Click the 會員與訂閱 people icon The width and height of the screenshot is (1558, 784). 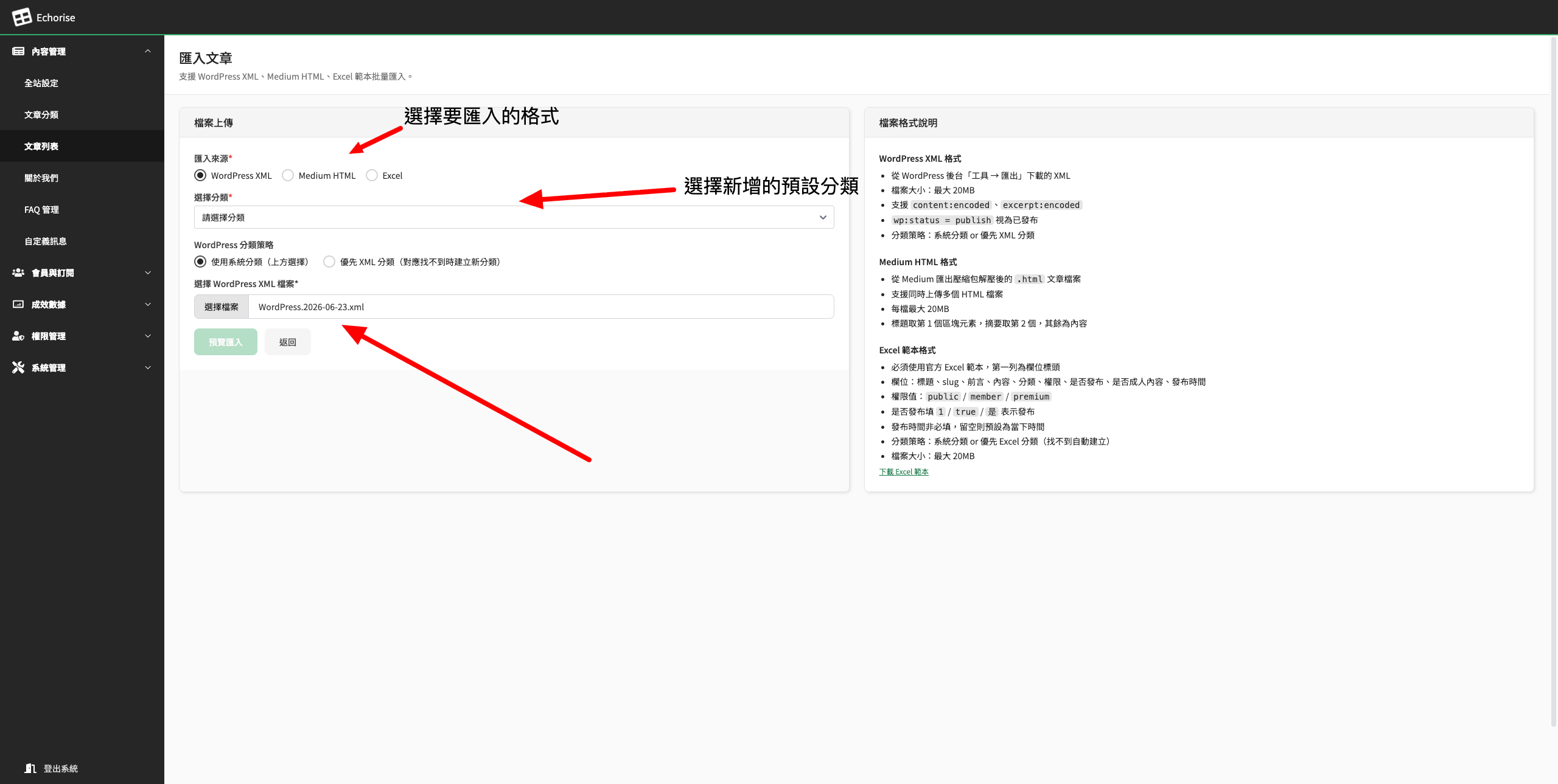pyautogui.click(x=18, y=273)
